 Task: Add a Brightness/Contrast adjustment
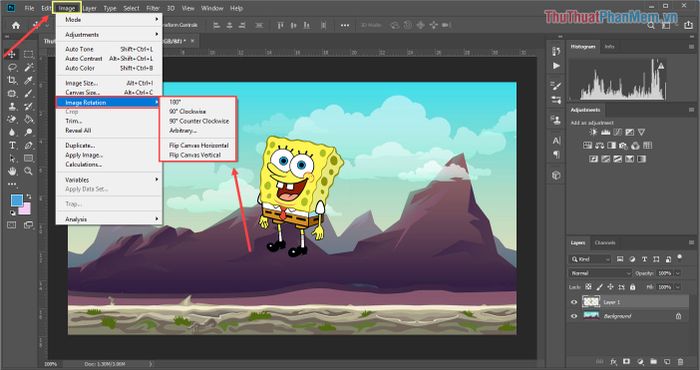point(593,132)
